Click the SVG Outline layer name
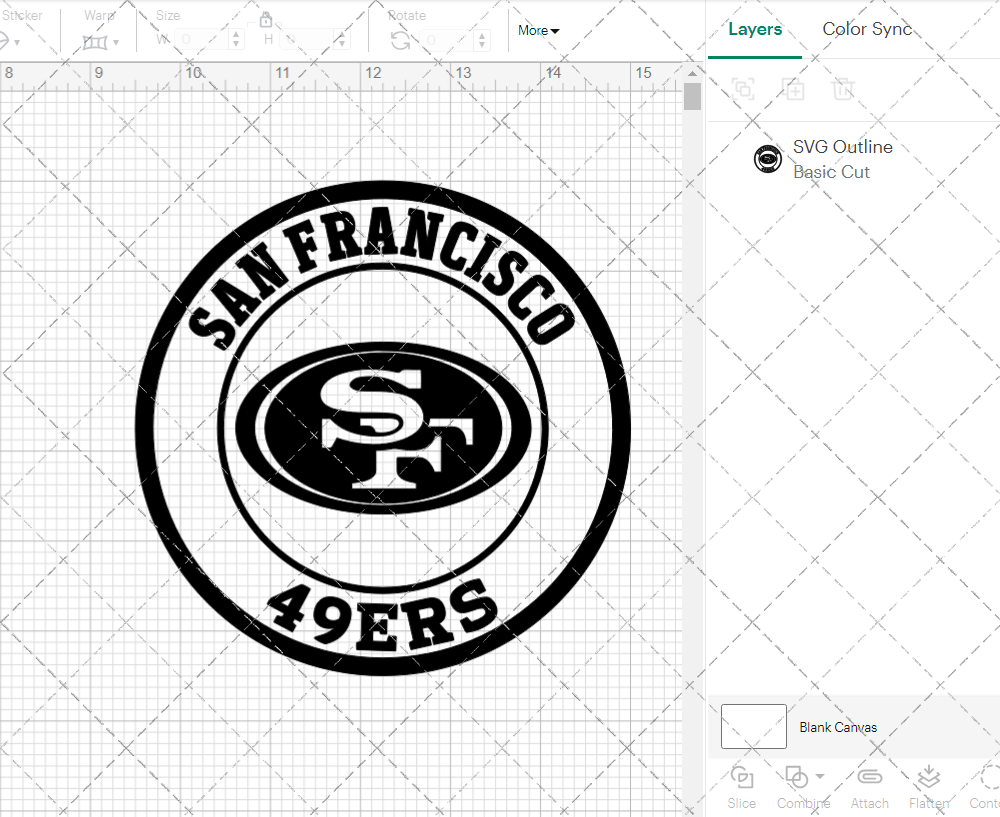 click(843, 146)
